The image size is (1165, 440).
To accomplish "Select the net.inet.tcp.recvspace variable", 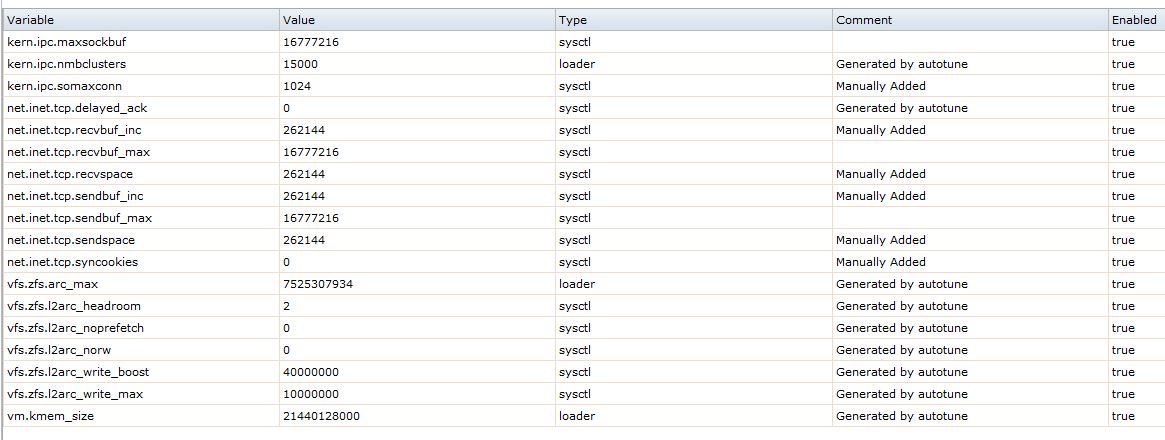I will click(70, 174).
